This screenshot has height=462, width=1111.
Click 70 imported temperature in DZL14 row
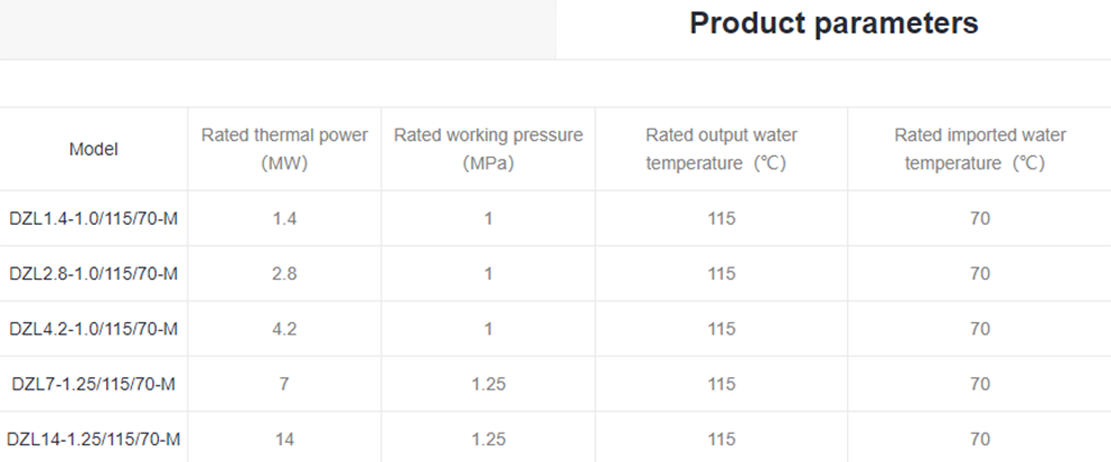click(x=980, y=439)
